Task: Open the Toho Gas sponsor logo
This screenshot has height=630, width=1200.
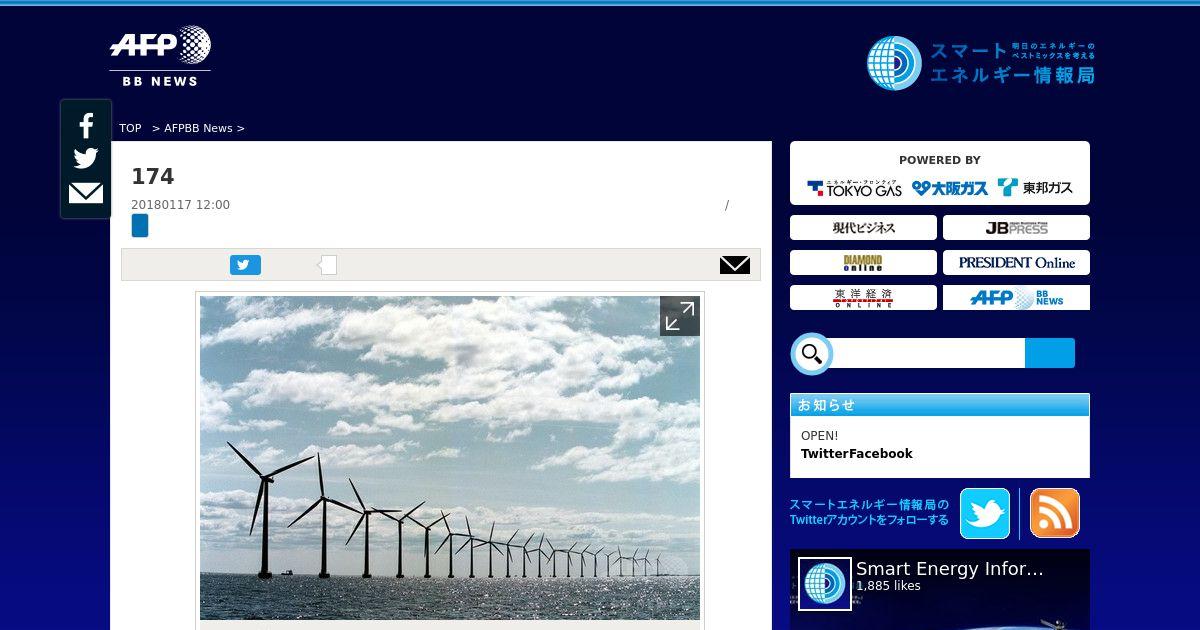Action: pos(1035,187)
